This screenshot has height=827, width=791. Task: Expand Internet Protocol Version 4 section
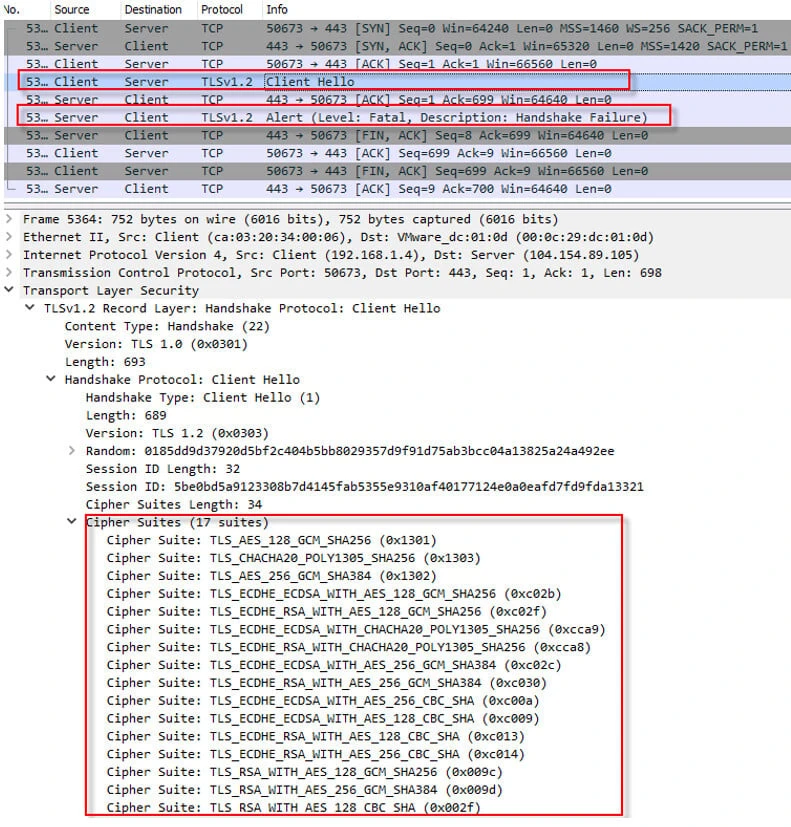[x=10, y=255]
